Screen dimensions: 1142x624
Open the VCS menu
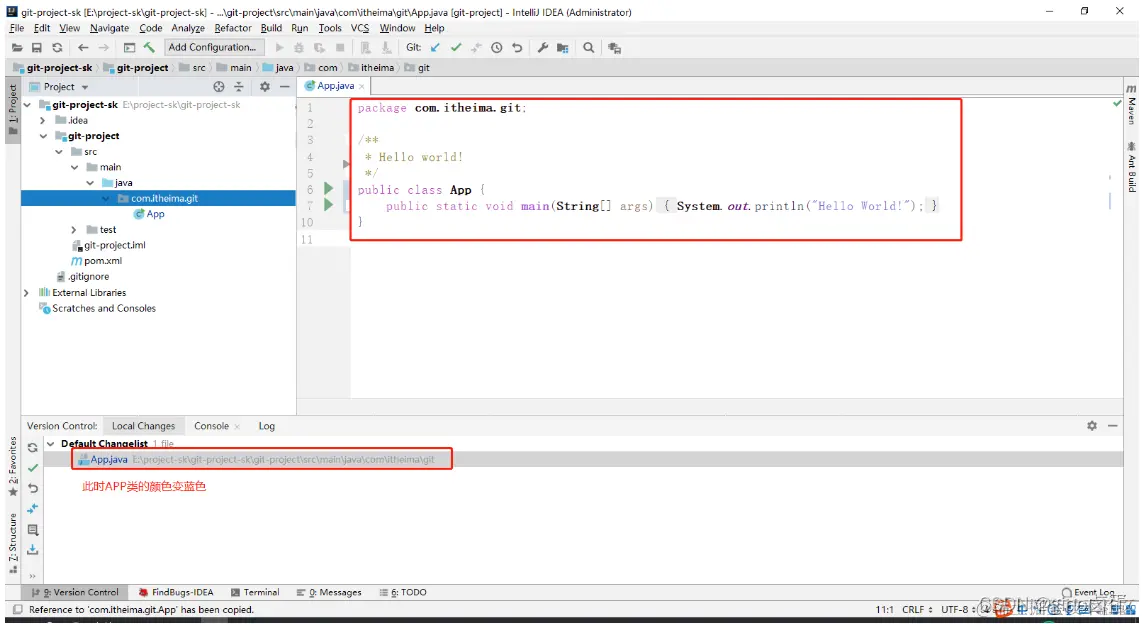360,28
